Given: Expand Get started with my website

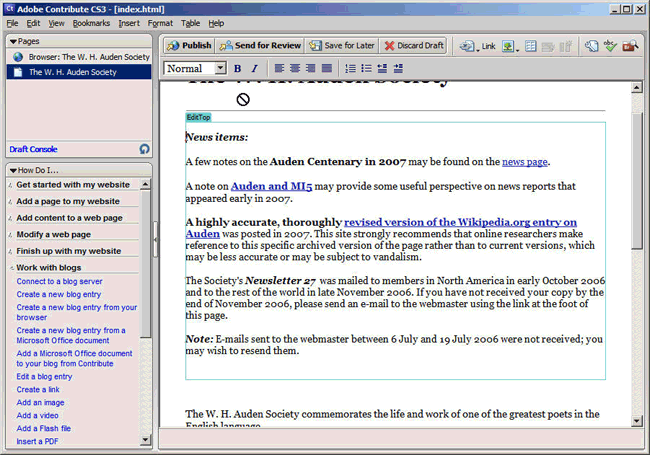Looking at the screenshot, I should coord(73,185).
